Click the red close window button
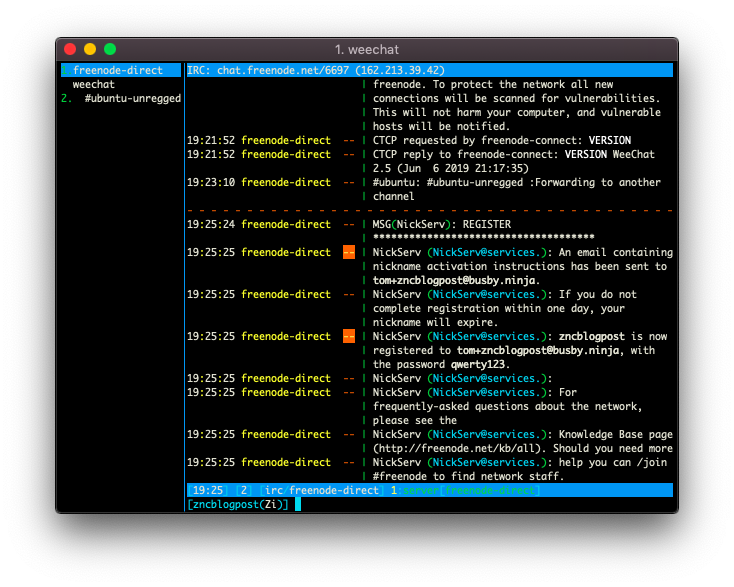This screenshot has width=734, height=587. (70, 49)
